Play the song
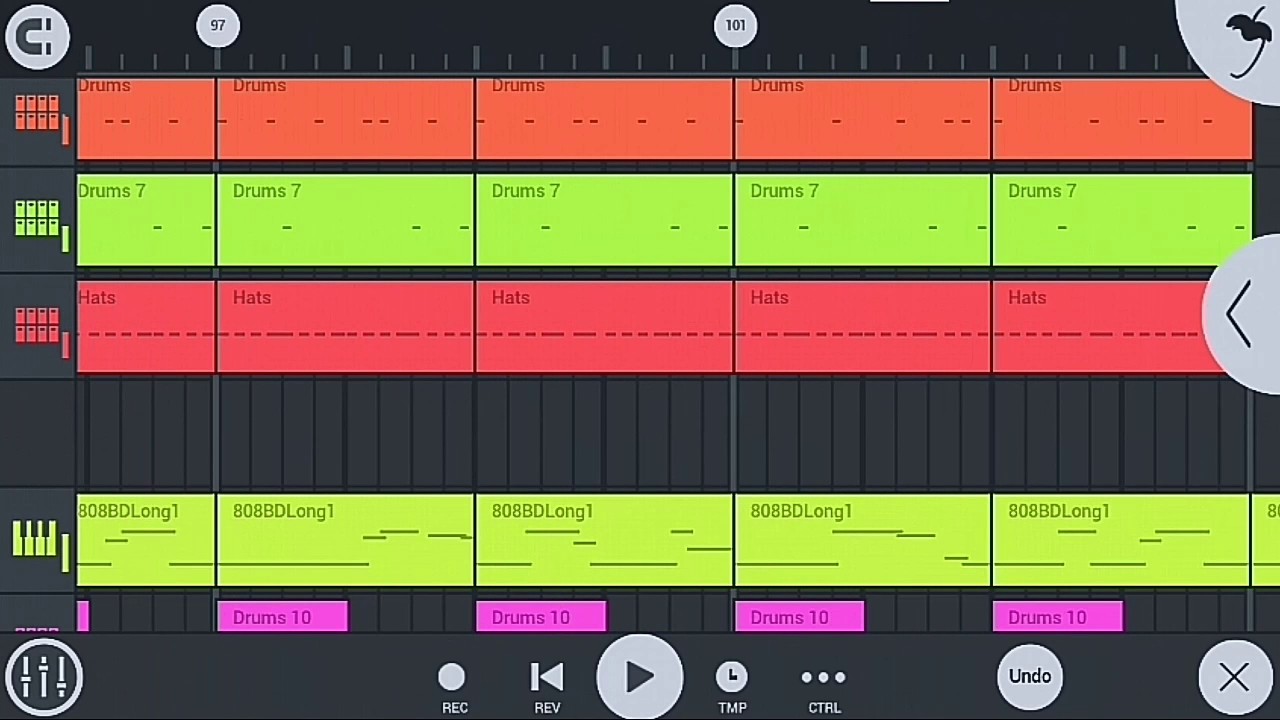 640,677
